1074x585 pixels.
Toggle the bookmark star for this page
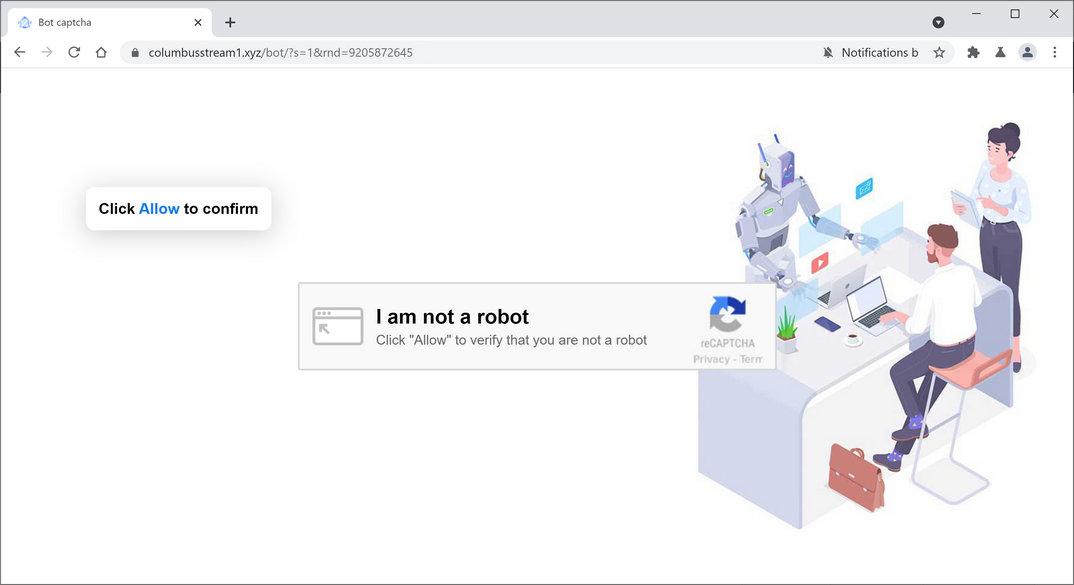click(939, 52)
